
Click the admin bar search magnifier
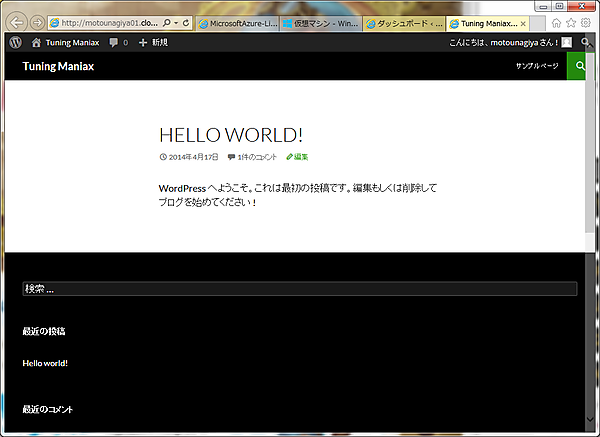click(584, 43)
